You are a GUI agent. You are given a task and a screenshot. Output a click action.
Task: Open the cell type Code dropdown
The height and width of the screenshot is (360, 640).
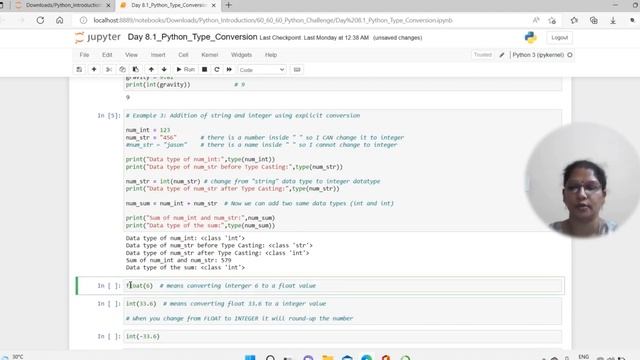[262, 70]
